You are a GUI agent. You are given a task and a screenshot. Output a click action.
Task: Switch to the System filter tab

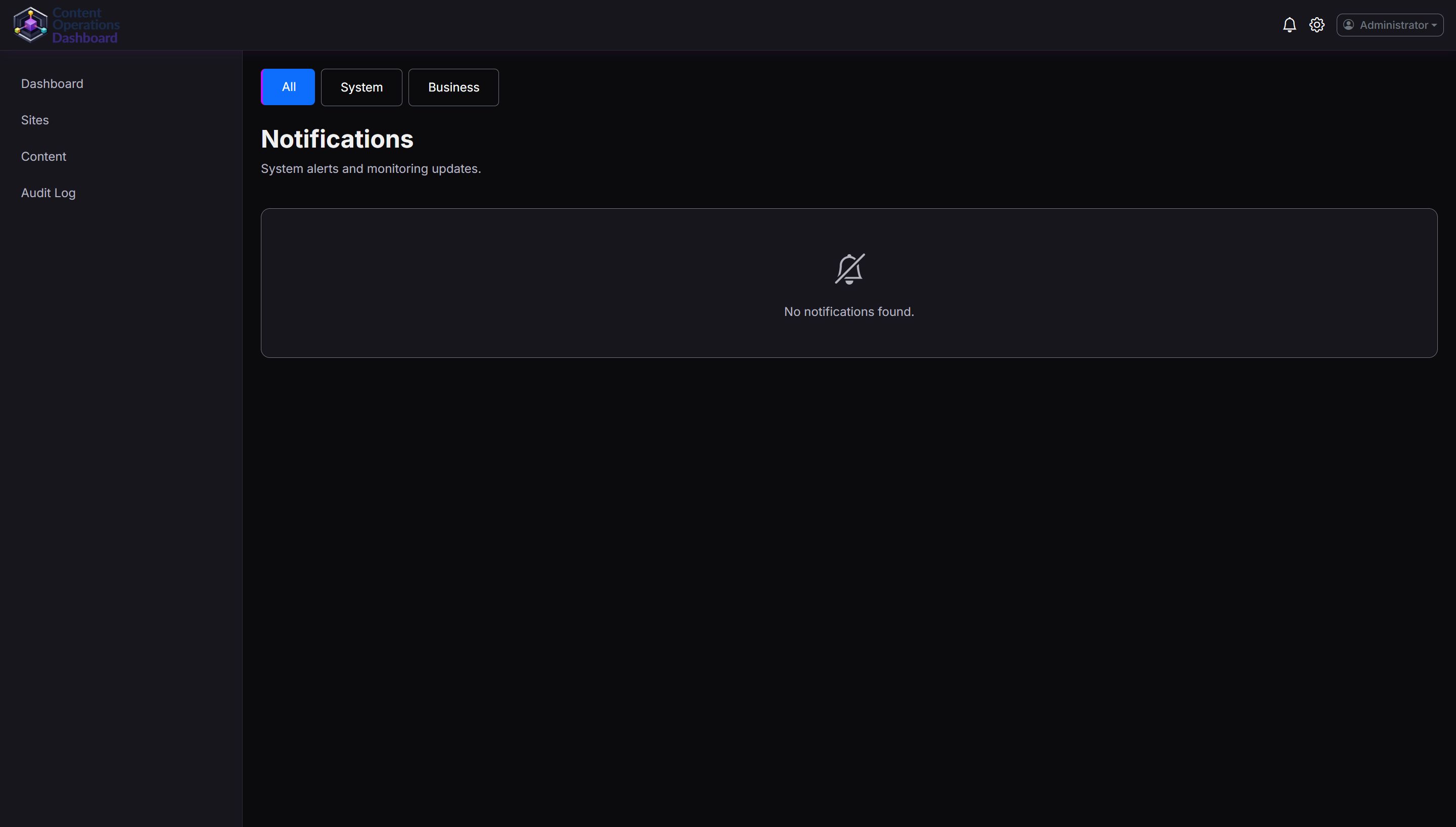coord(361,87)
